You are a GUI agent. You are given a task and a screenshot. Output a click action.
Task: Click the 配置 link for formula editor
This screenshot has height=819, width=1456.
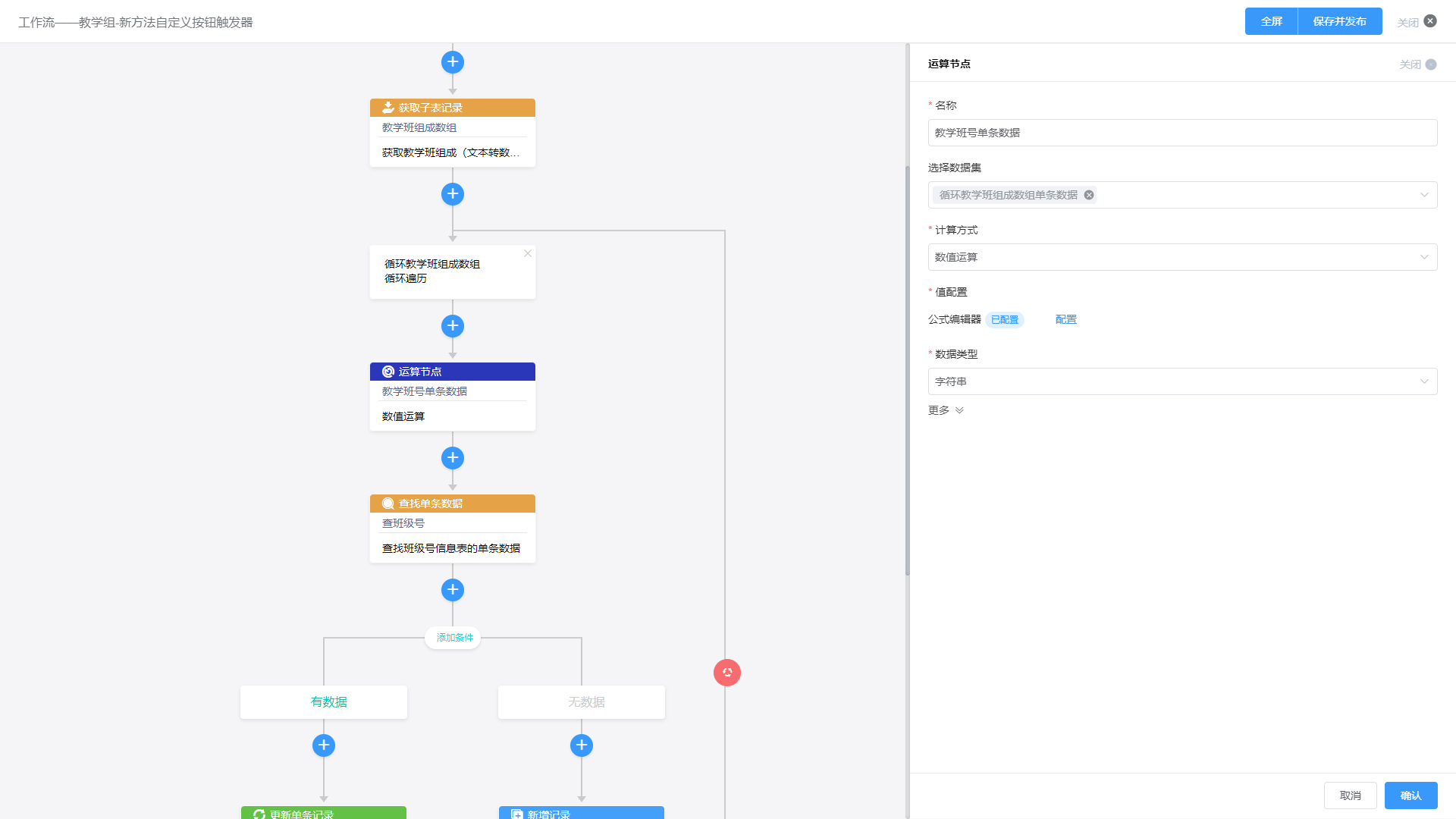(1066, 319)
